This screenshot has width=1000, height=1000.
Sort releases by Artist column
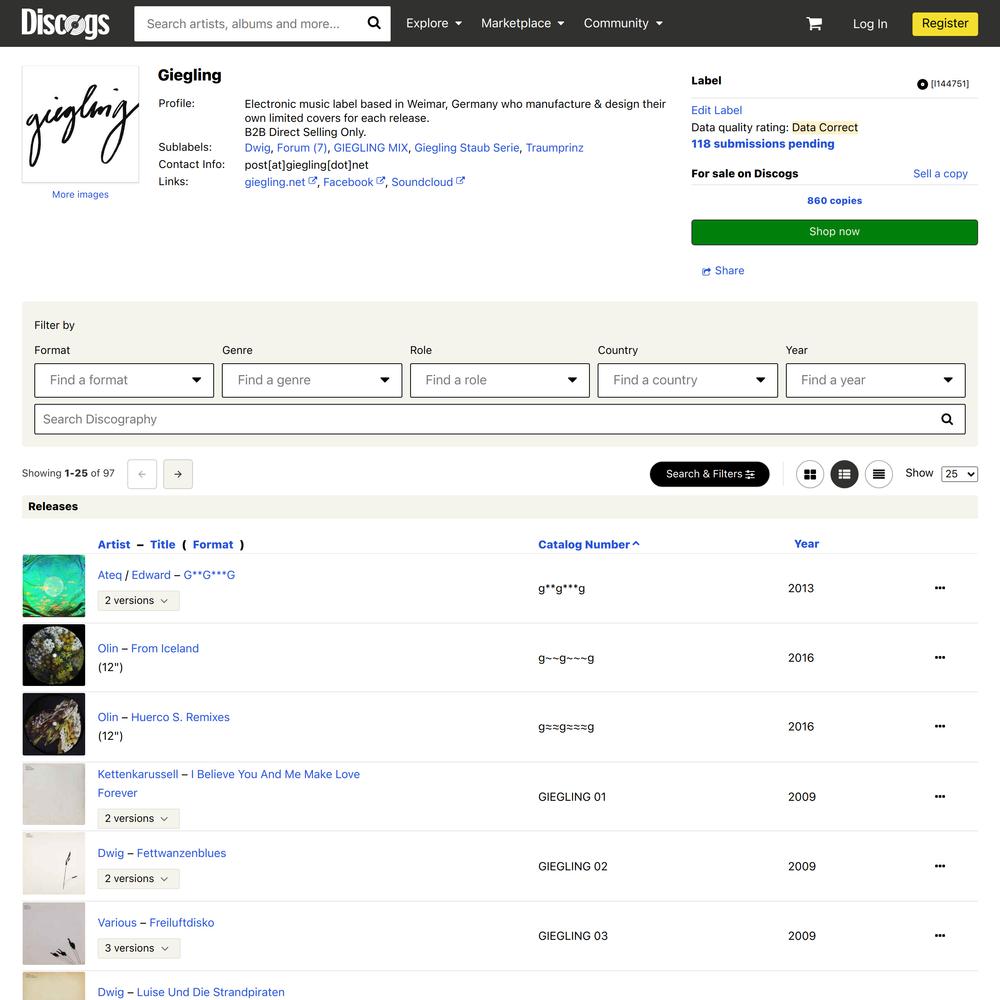(114, 545)
